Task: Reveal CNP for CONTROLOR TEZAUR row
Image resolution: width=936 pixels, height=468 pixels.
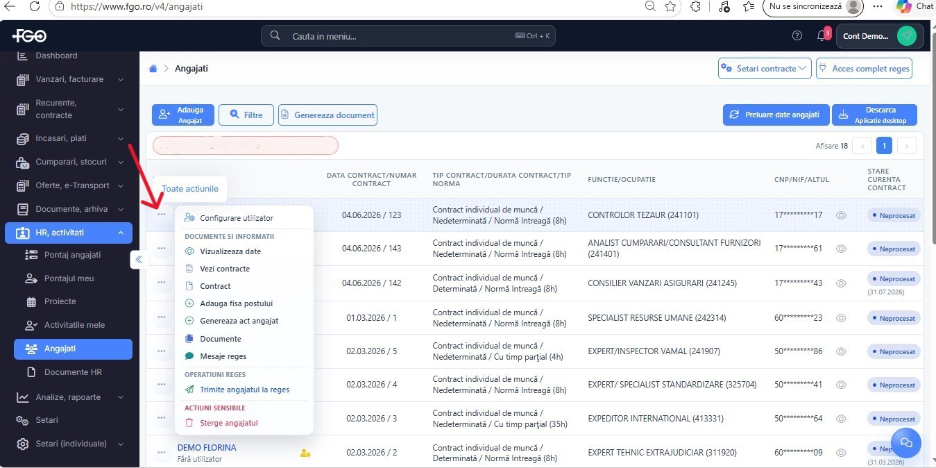Action: 841,215
